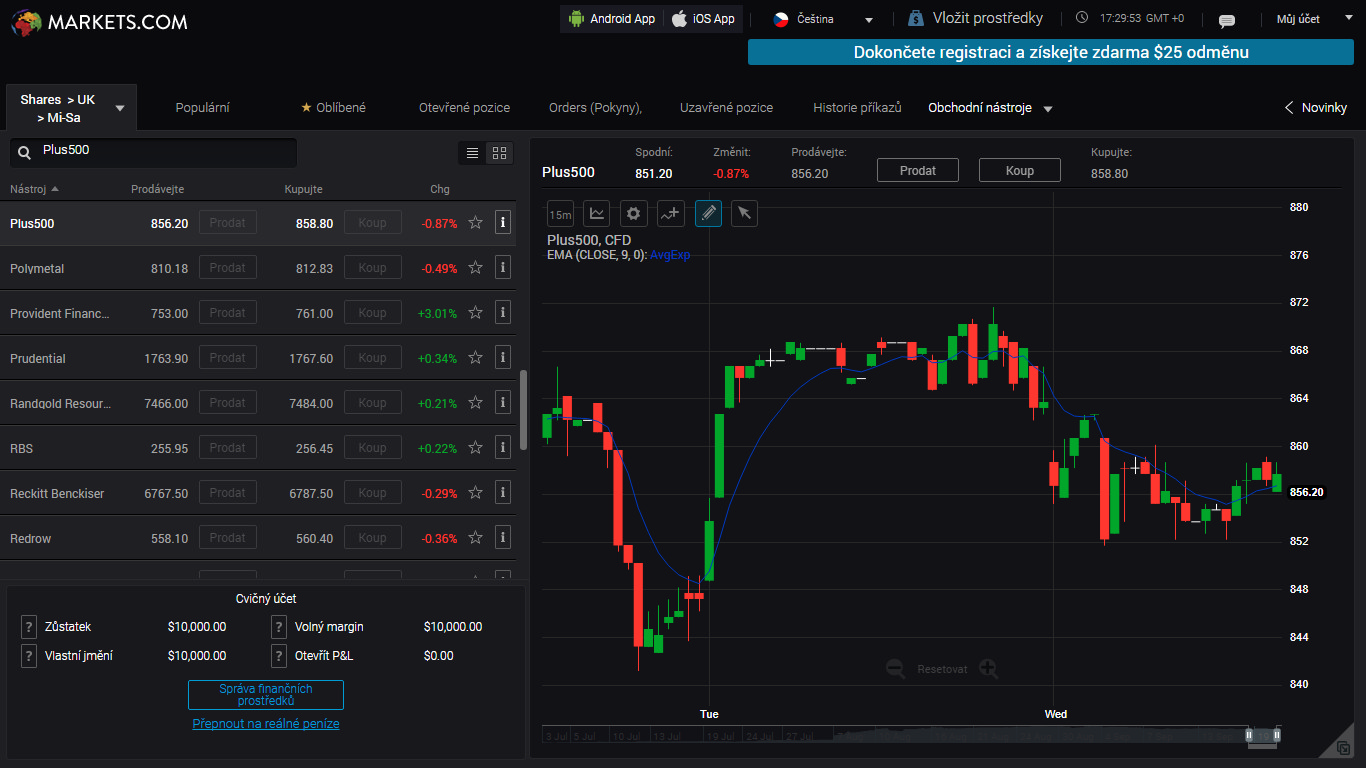Image resolution: width=1366 pixels, height=768 pixels.
Task: Switch instrument list to list view
Action: 473,153
